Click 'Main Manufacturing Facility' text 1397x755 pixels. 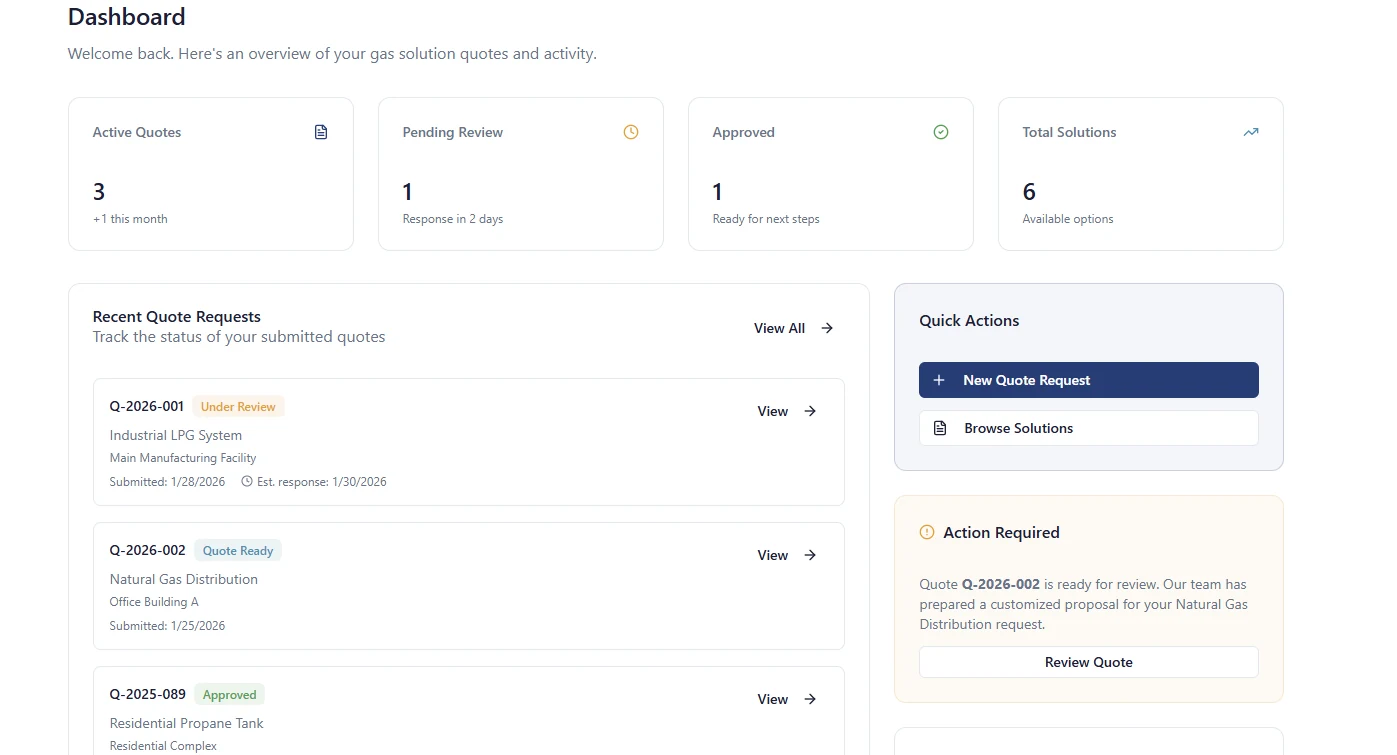(183, 458)
